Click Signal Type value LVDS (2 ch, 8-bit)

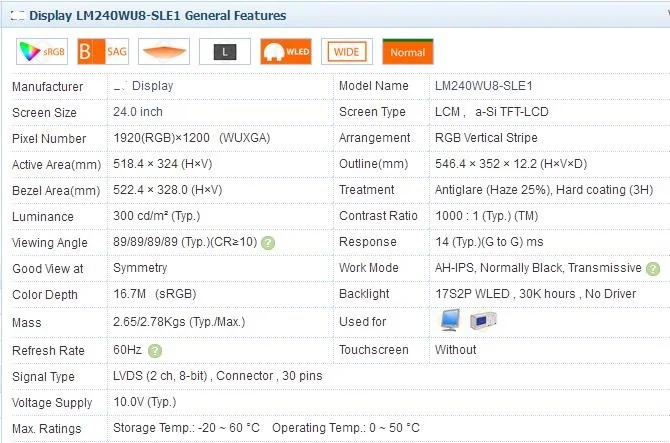point(160,376)
